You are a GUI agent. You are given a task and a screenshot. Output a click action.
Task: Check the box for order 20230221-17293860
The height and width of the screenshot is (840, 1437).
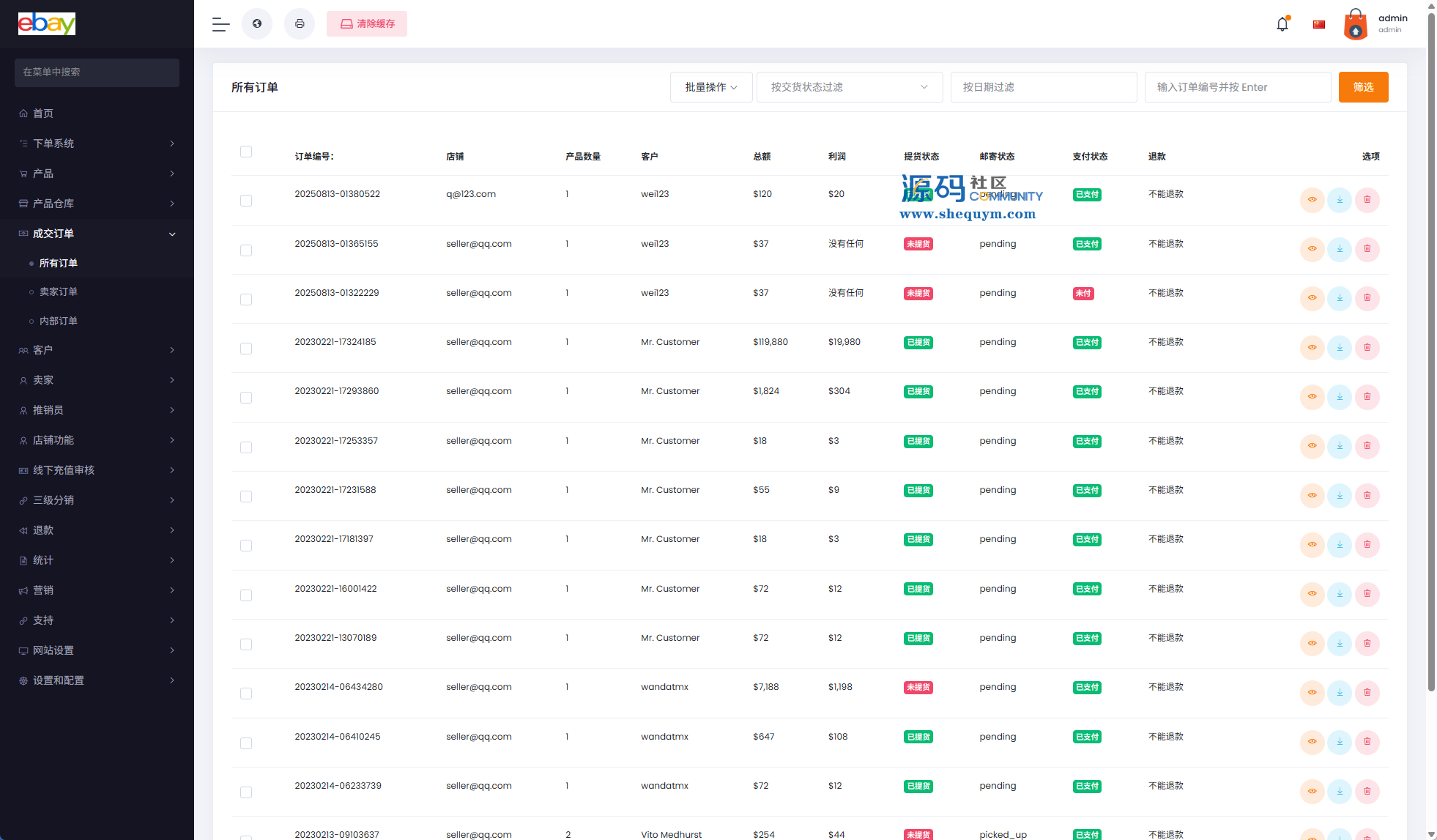pos(246,398)
